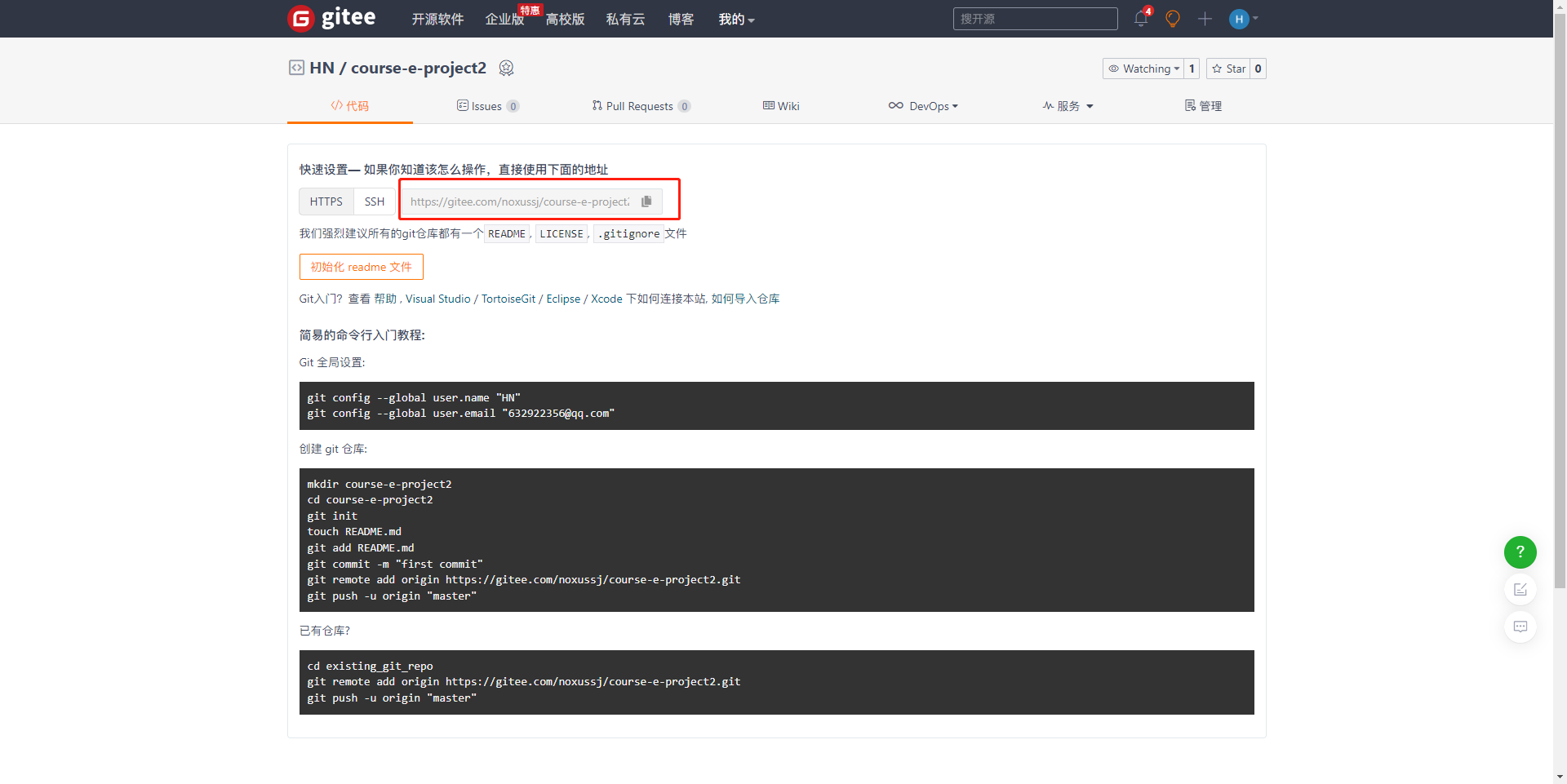The width and height of the screenshot is (1567, 784).
Task: Click the 初始化 readme 文件 button
Action: coord(362,267)
